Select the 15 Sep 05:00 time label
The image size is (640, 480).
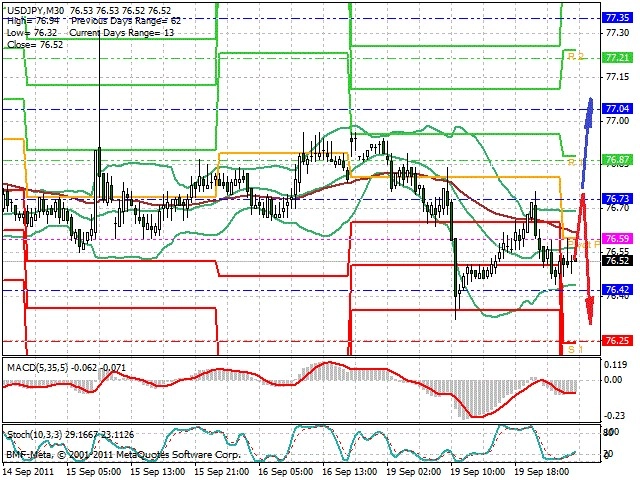point(93,471)
